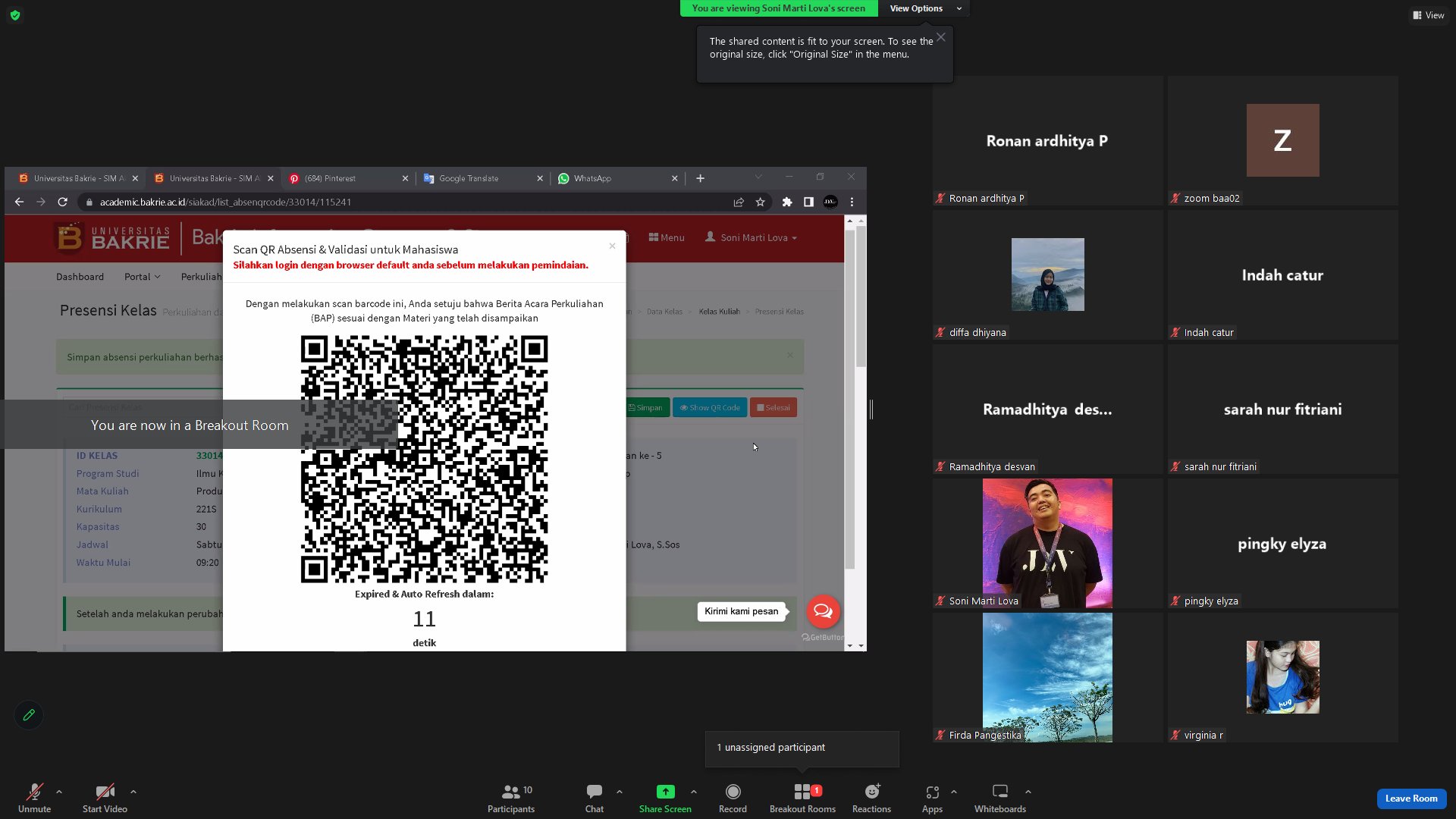Select diffa dhiyana participant photo
The height and width of the screenshot is (819, 1456).
[x=1047, y=275]
